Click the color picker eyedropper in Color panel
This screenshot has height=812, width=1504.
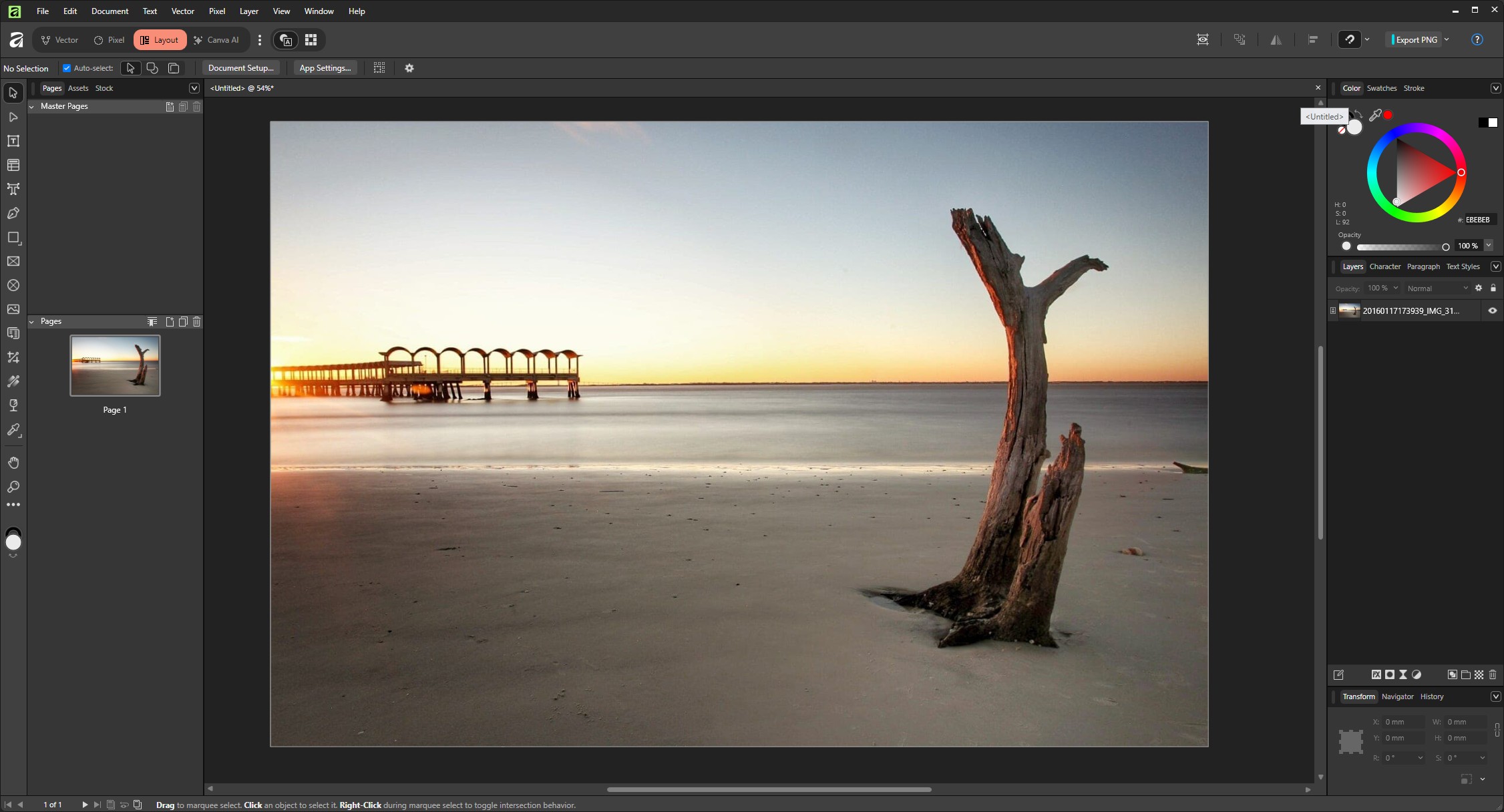(x=1375, y=116)
